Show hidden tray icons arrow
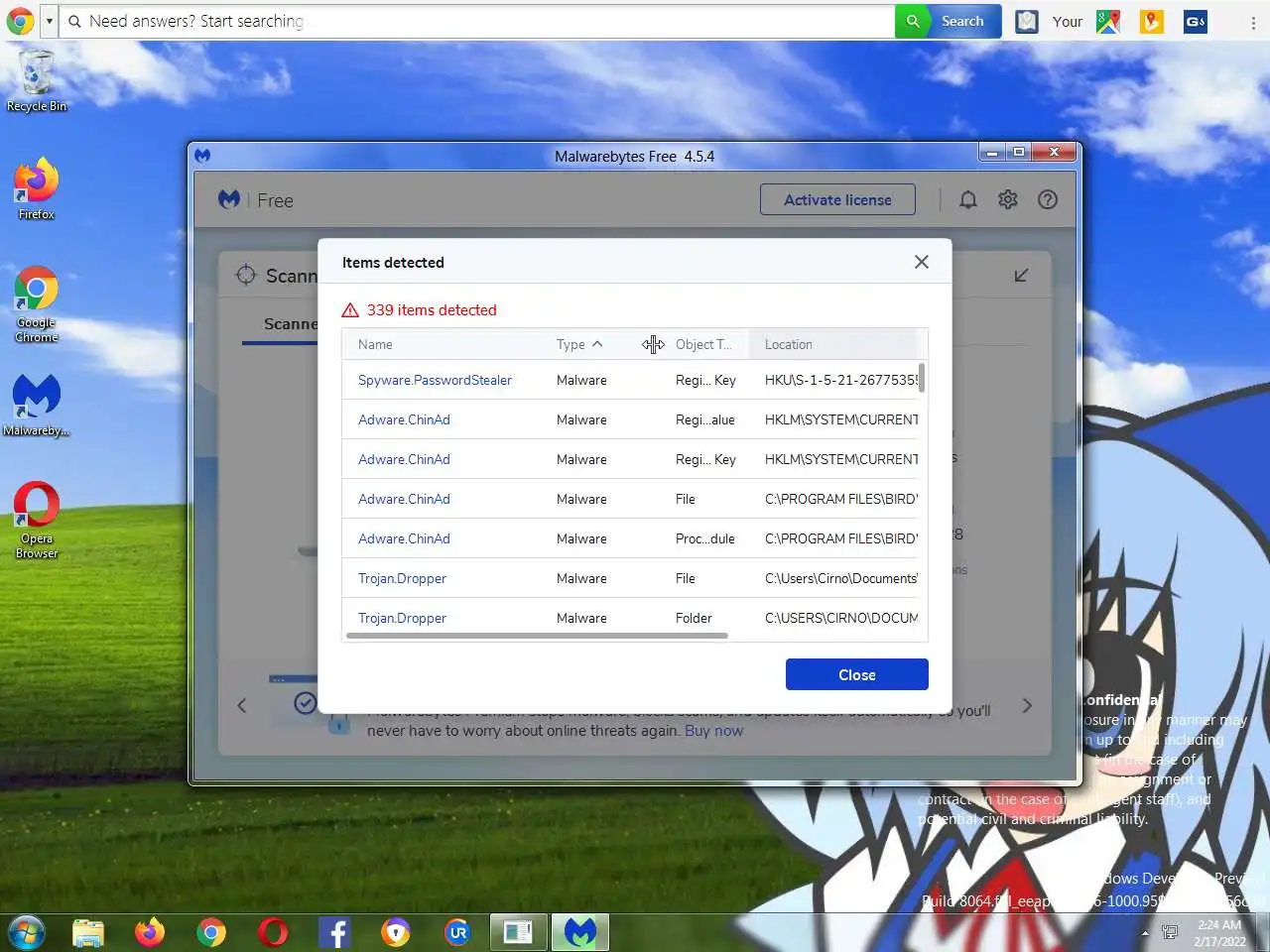1270x952 pixels. pyautogui.click(x=1145, y=933)
